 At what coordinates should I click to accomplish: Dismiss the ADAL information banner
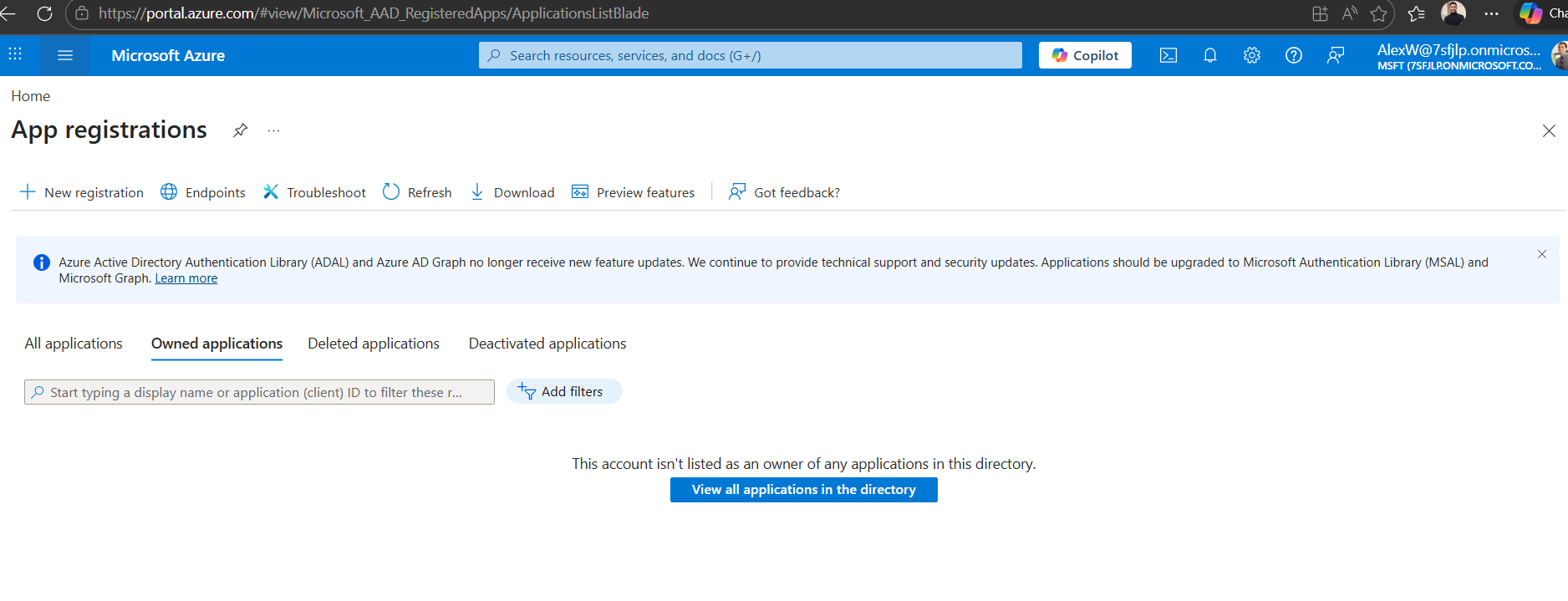pyautogui.click(x=1542, y=254)
